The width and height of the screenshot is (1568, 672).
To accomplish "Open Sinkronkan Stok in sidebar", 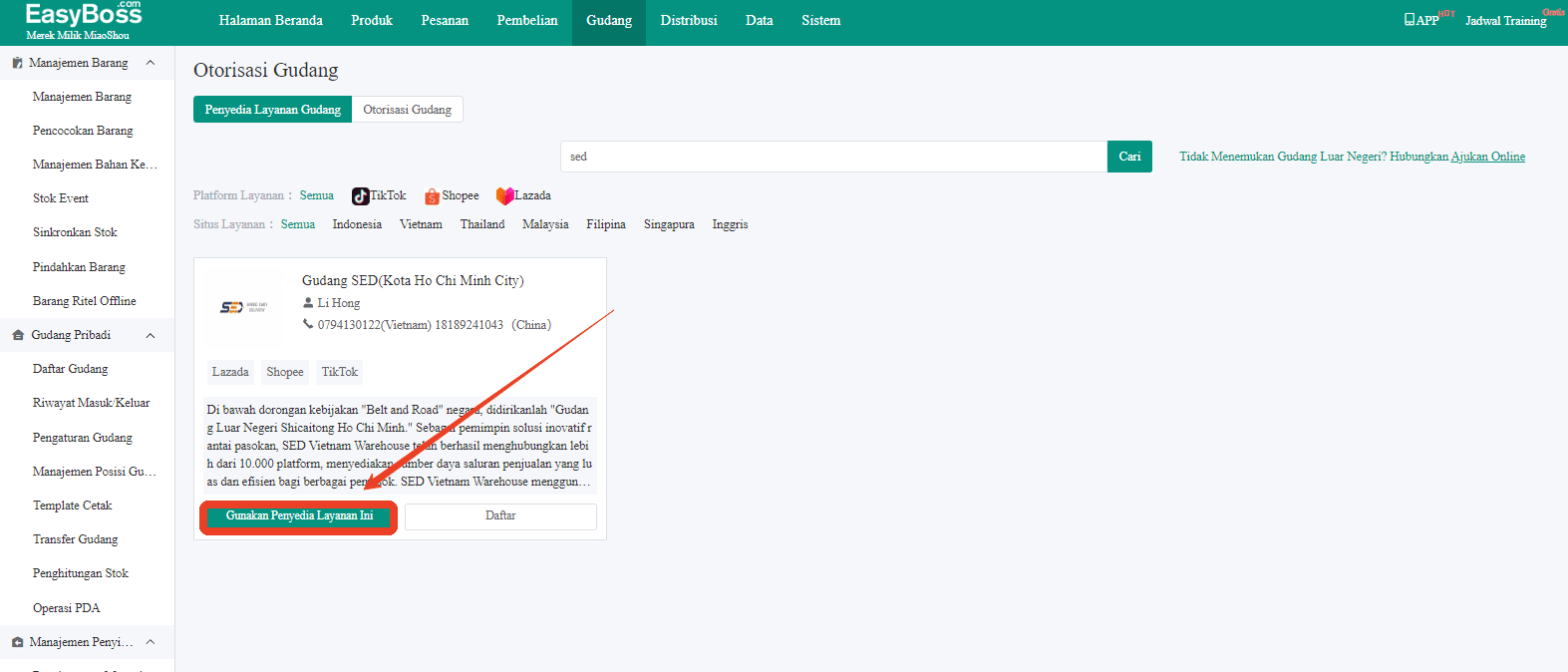I will (75, 232).
